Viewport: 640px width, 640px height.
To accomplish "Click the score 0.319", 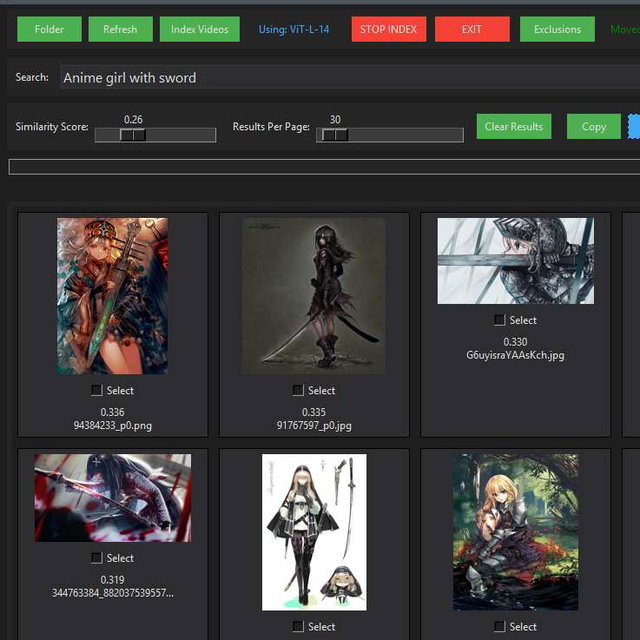I will click(113, 580).
